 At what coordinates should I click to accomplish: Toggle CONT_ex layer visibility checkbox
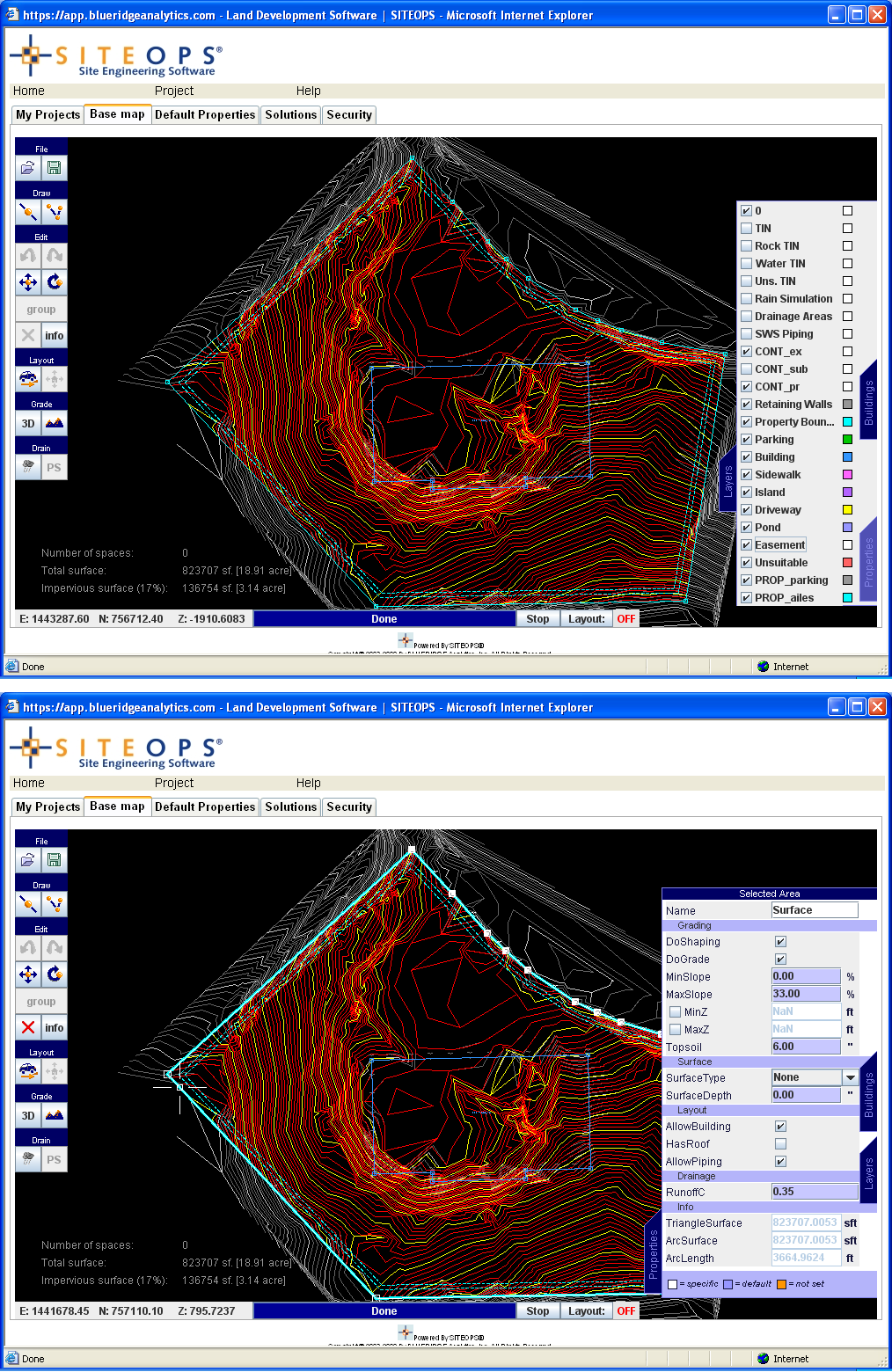[746, 352]
